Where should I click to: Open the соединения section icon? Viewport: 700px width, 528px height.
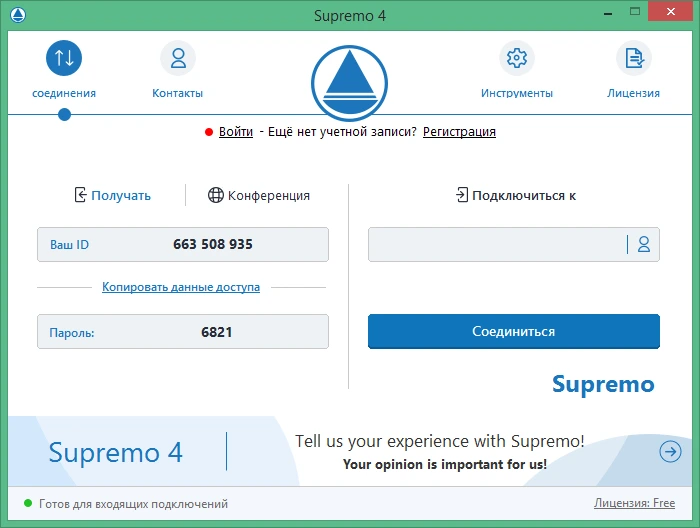[x=64, y=58]
